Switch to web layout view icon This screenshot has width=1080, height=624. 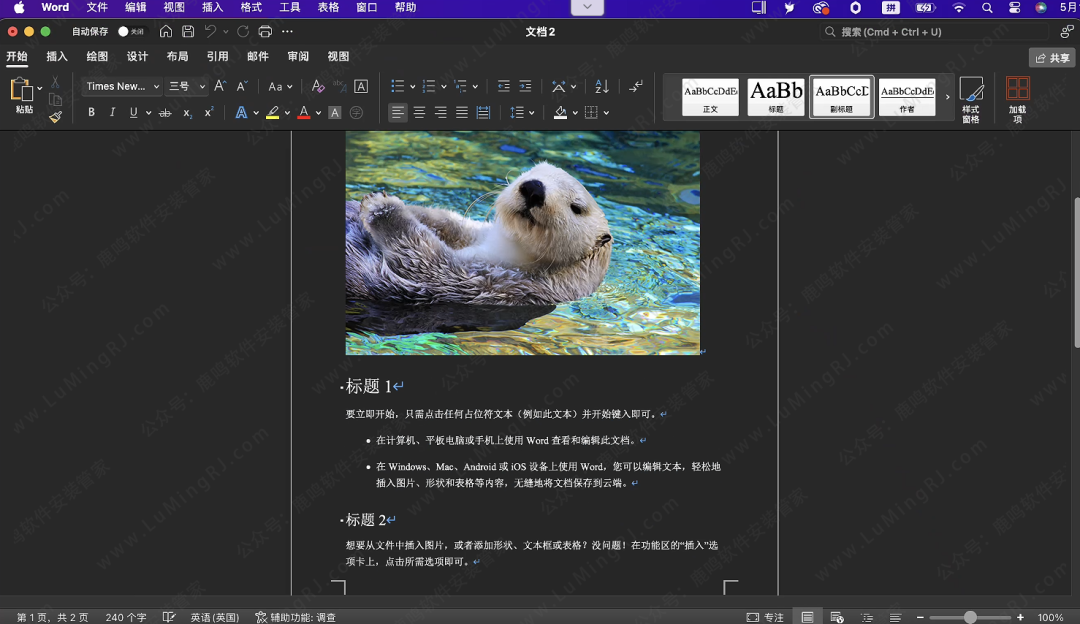[x=835, y=617]
